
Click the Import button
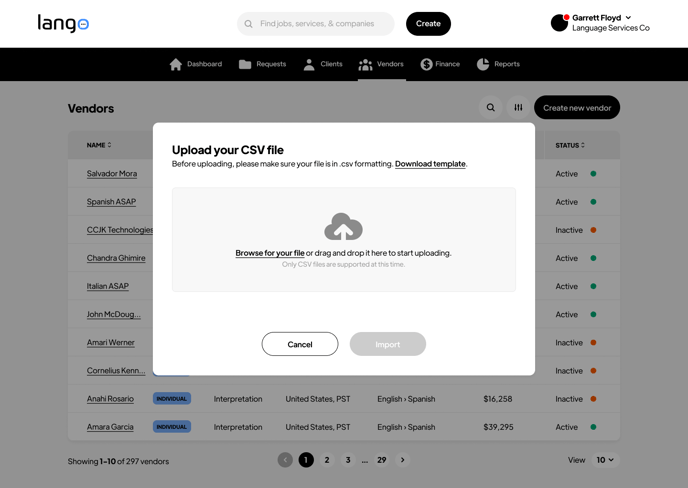point(388,344)
